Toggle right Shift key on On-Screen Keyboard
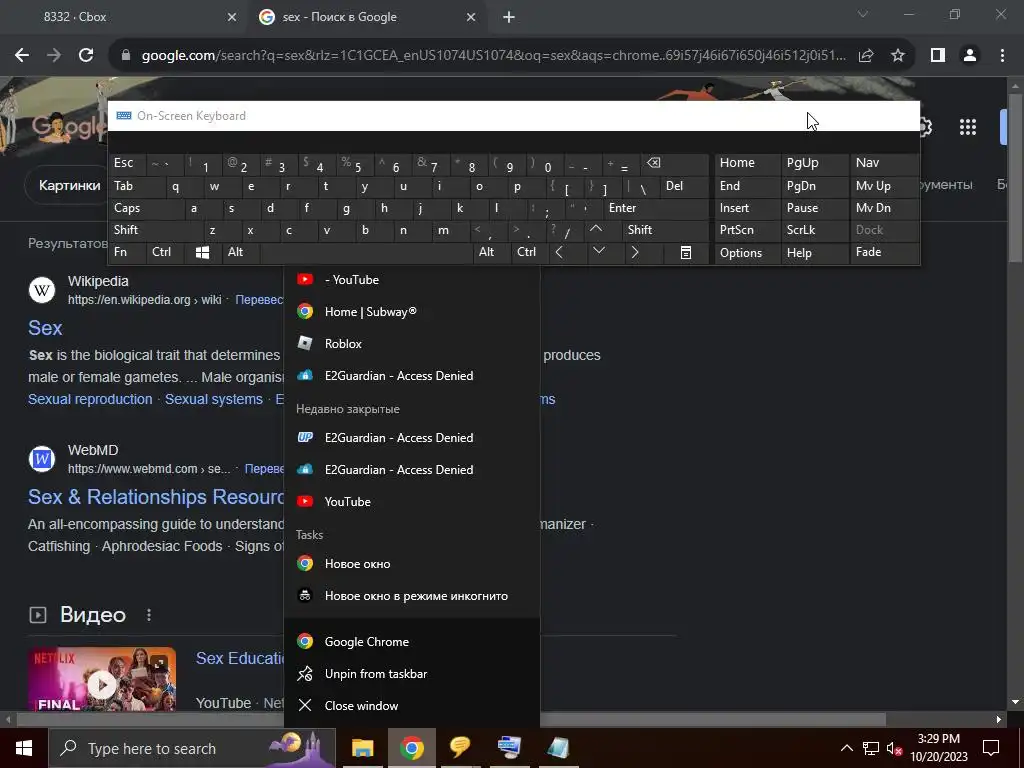This screenshot has height=768, width=1024. [666, 230]
